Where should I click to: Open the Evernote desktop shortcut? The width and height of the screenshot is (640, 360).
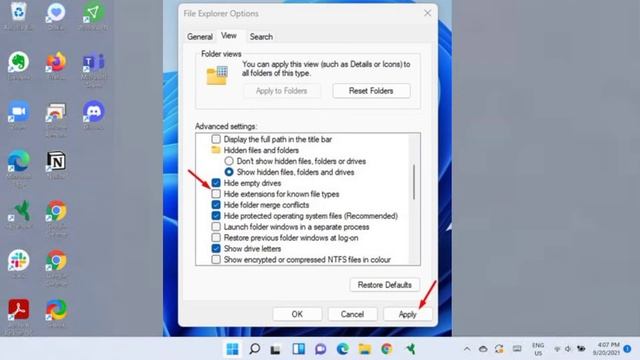[x=18, y=63]
